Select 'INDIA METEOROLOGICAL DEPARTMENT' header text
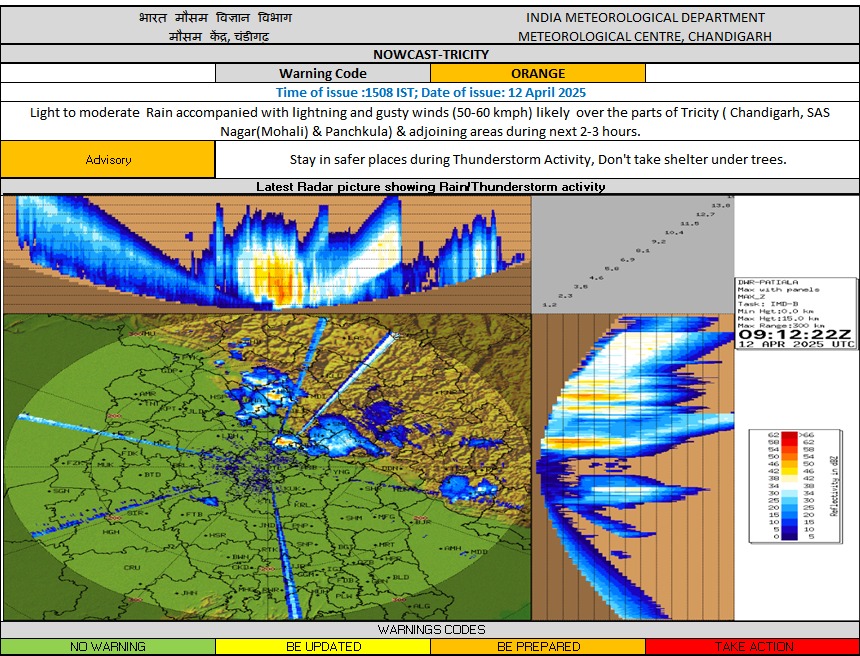860x656 pixels. click(645, 18)
